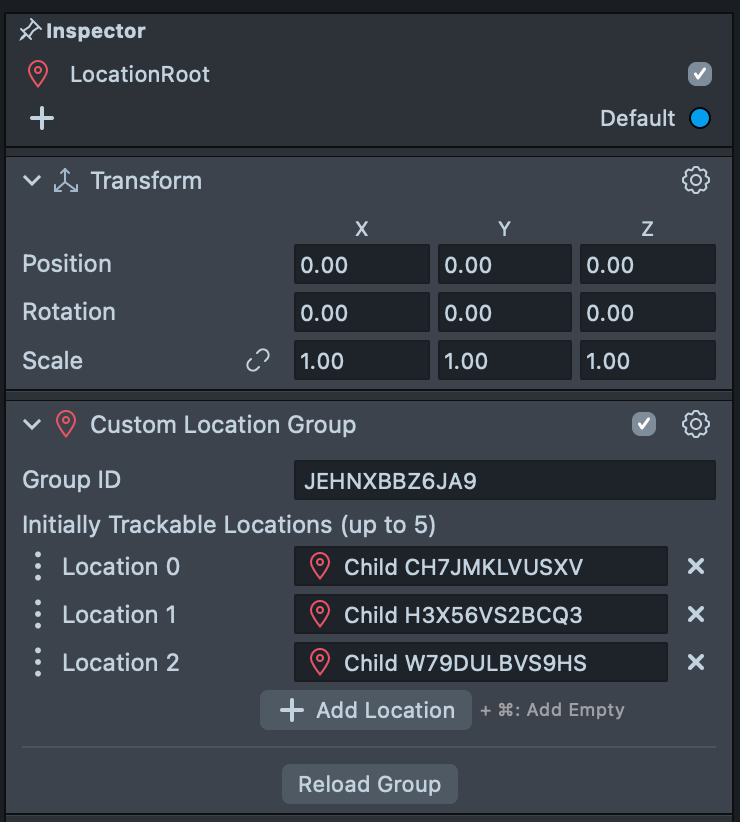Remove Location 2 with the X icon

coord(696,662)
